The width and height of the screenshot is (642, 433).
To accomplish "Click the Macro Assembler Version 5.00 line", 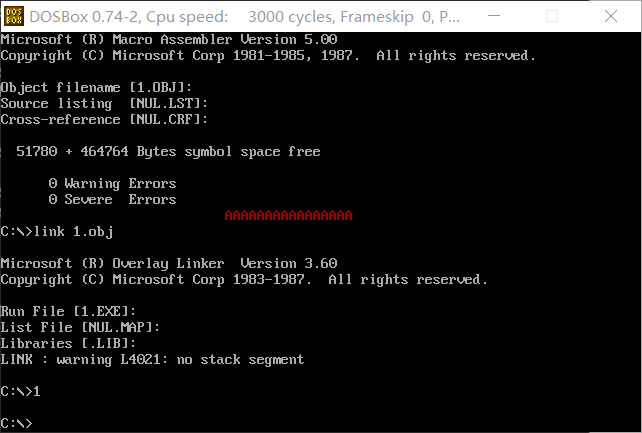I will pyautogui.click(x=168, y=40).
